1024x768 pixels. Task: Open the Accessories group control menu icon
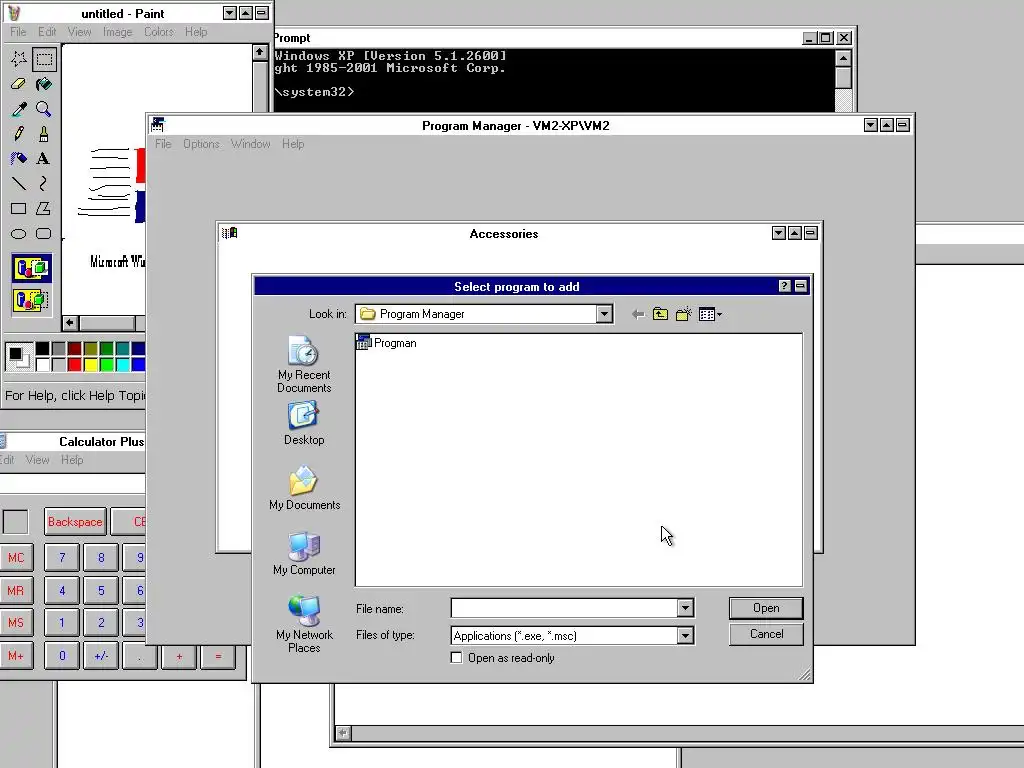coord(229,233)
